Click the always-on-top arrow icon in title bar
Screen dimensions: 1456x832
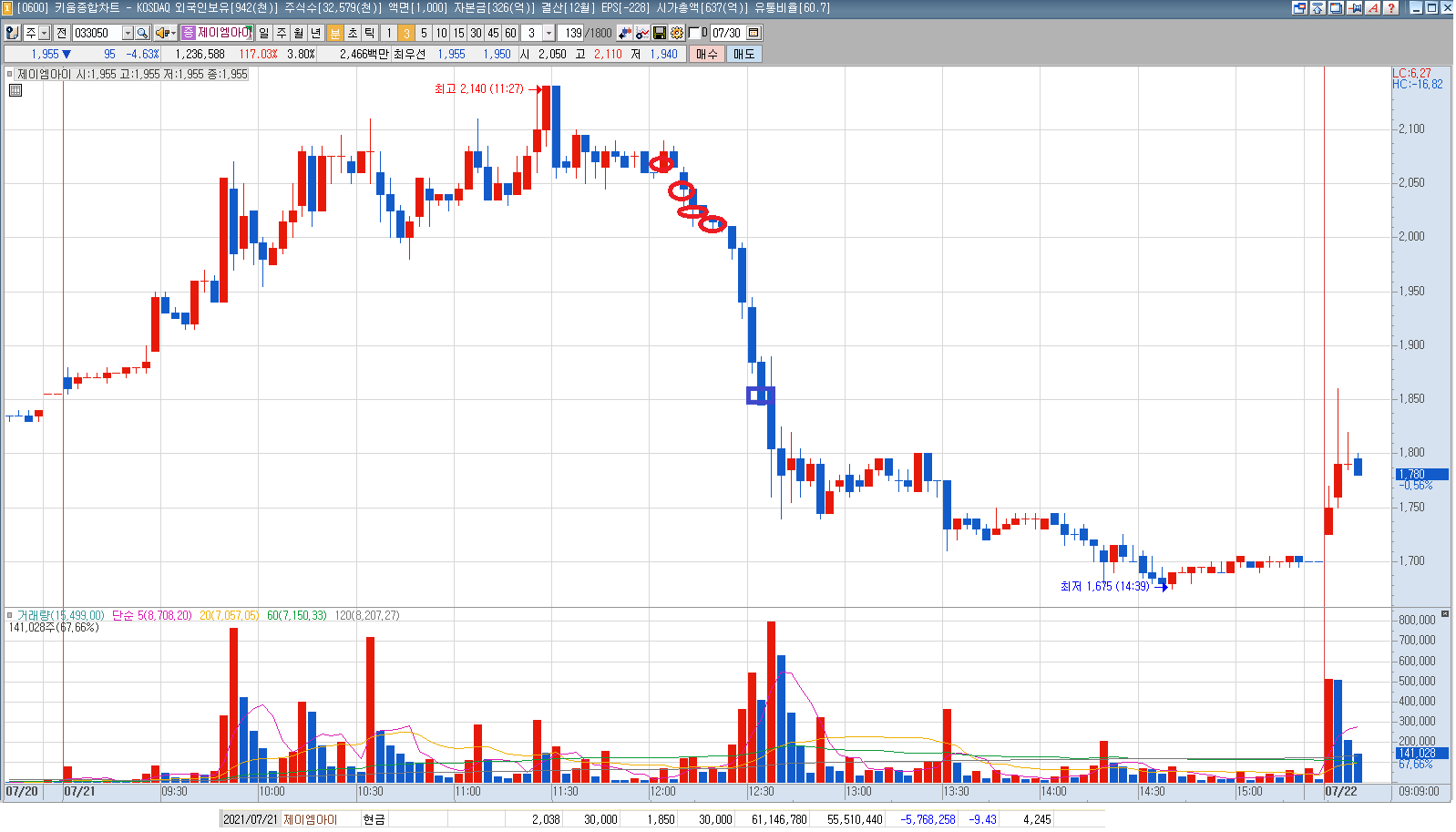coord(1318,7)
